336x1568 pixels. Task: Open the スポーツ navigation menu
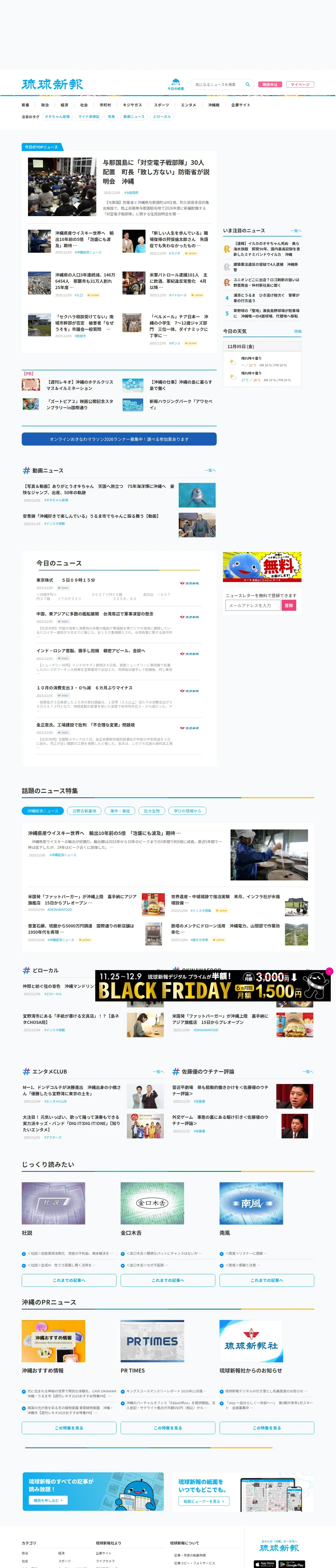pyautogui.click(x=162, y=105)
